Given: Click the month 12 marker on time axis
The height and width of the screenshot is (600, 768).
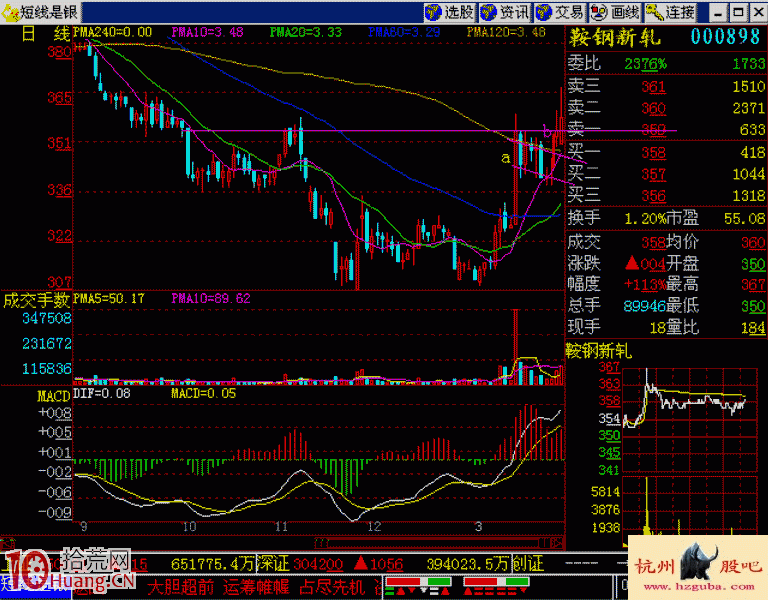Looking at the screenshot, I should pyautogui.click(x=374, y=527).
